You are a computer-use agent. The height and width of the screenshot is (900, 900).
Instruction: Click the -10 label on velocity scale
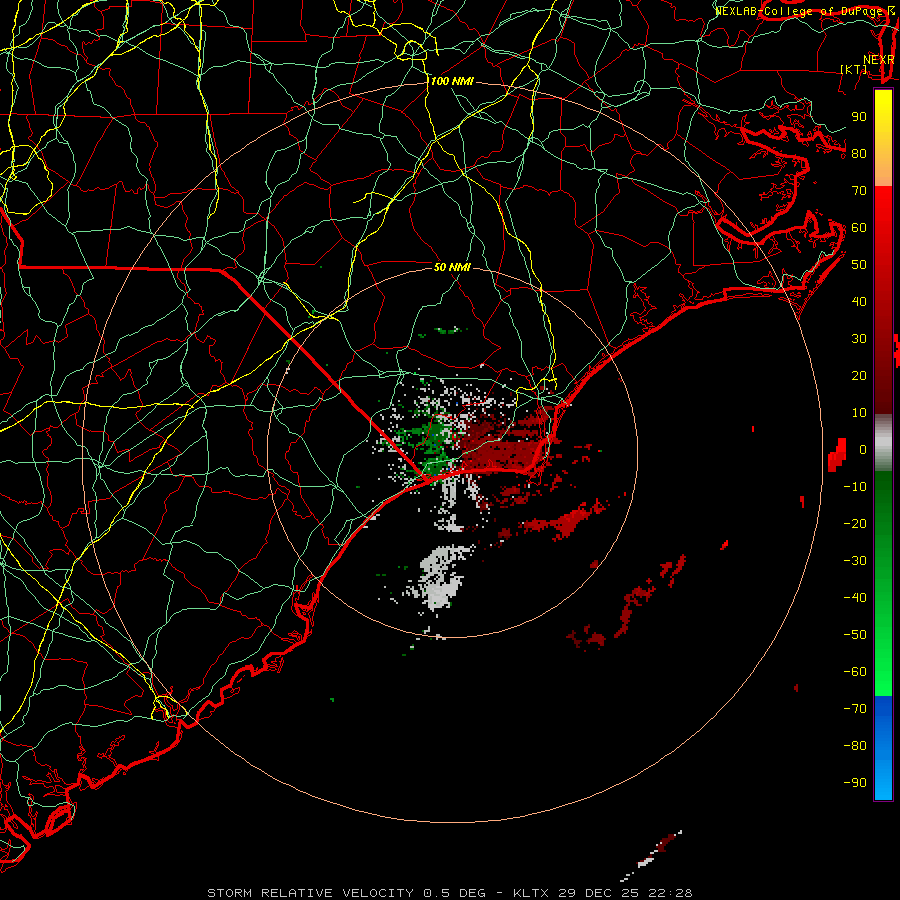[855, 487]
